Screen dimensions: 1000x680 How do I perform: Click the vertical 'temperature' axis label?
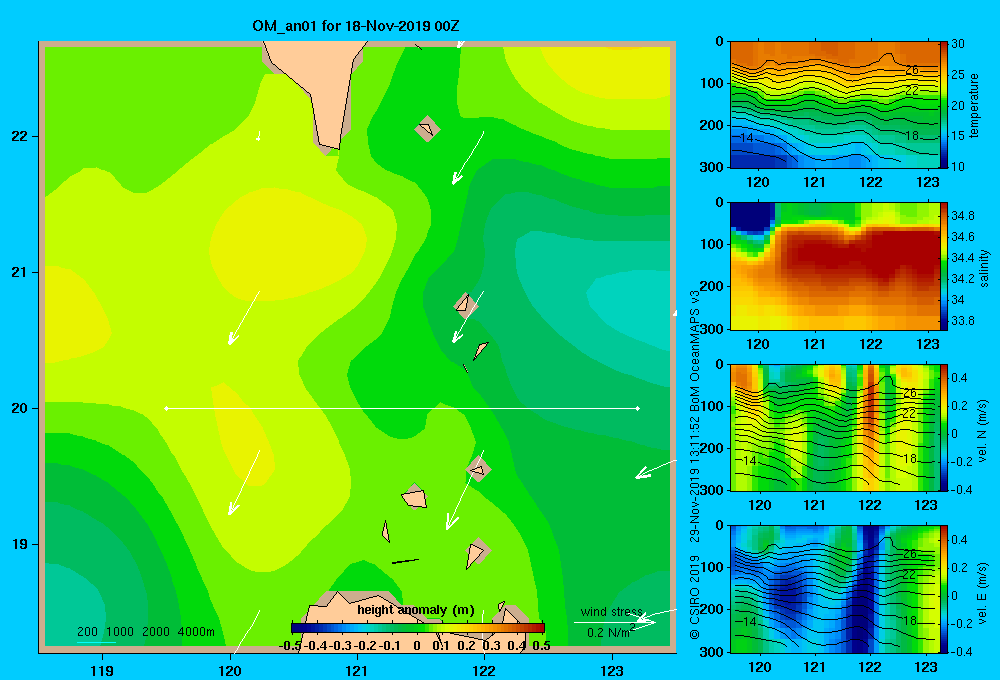(974, 105)
